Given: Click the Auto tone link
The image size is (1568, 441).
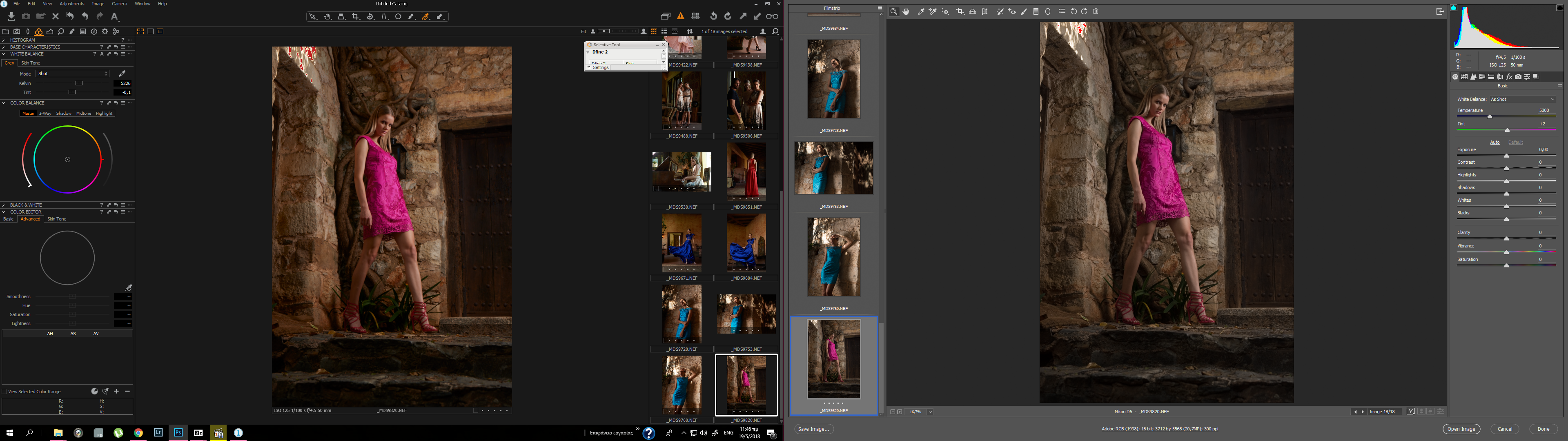Looking at the screenshot, I should pyautogui.click(x=1494, y=143).
